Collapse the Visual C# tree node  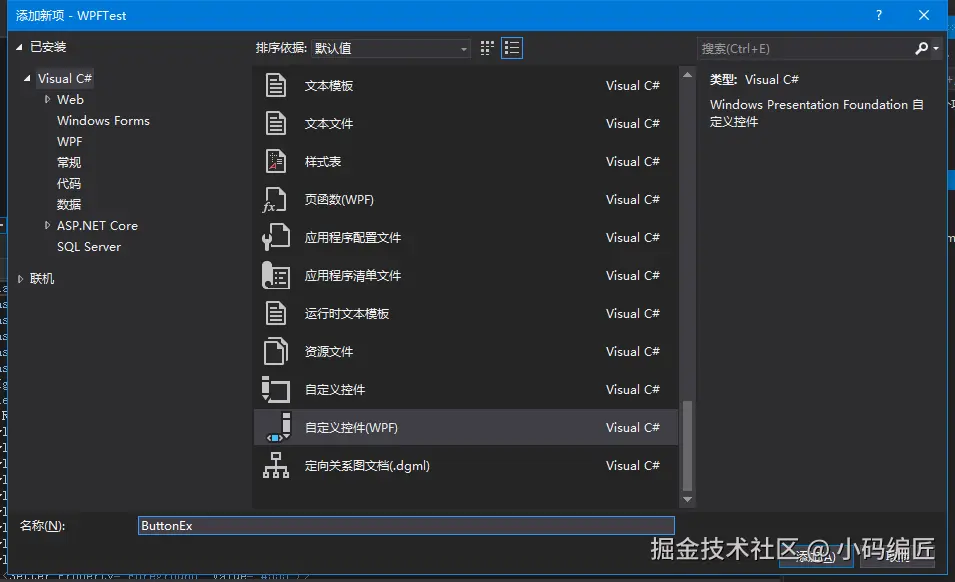point(27,79)
